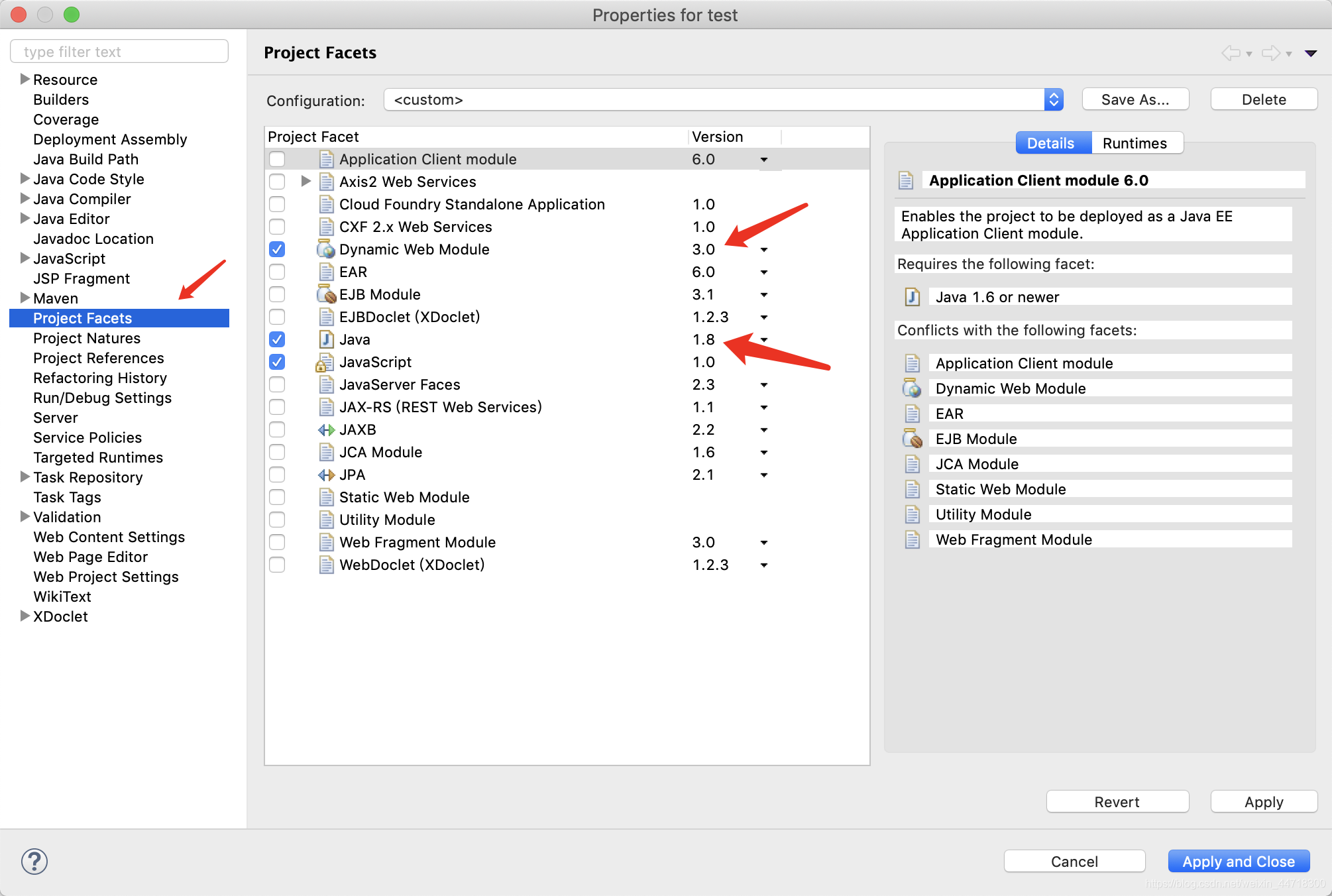Focus the type filter text field
Image resolution: width=1332 pixels, height=896 pixels.
click(119, 52)
